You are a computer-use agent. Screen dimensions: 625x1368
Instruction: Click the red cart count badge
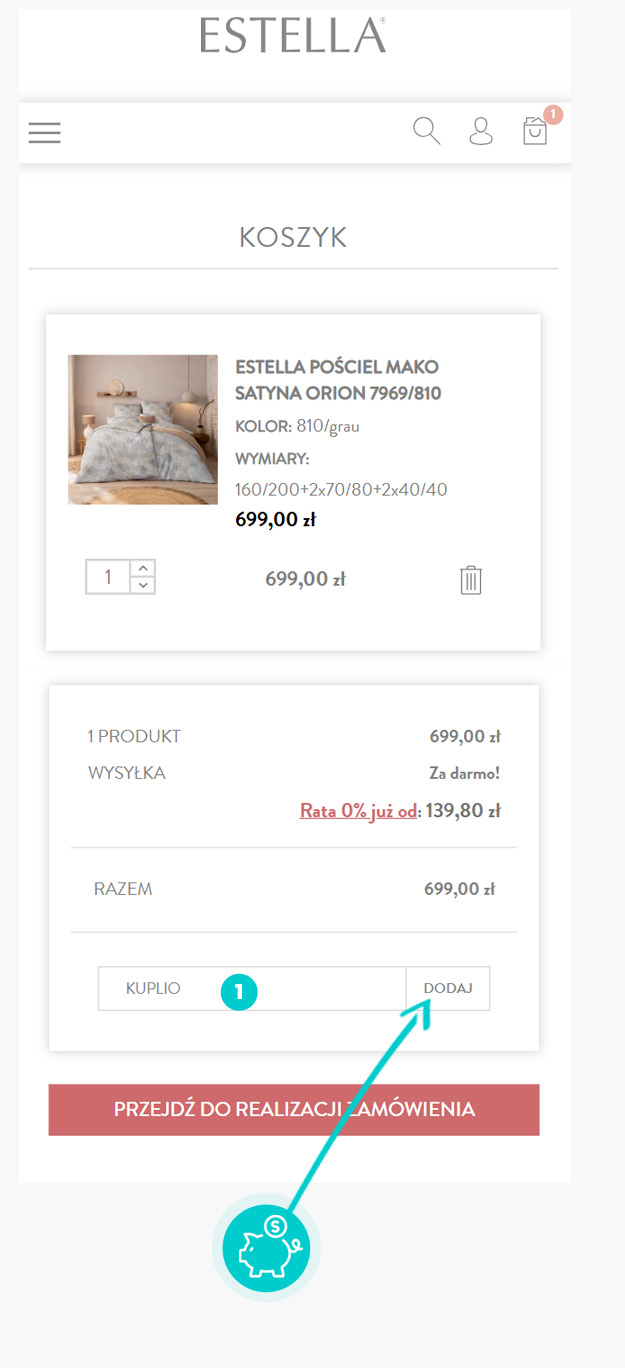[554, 114]
